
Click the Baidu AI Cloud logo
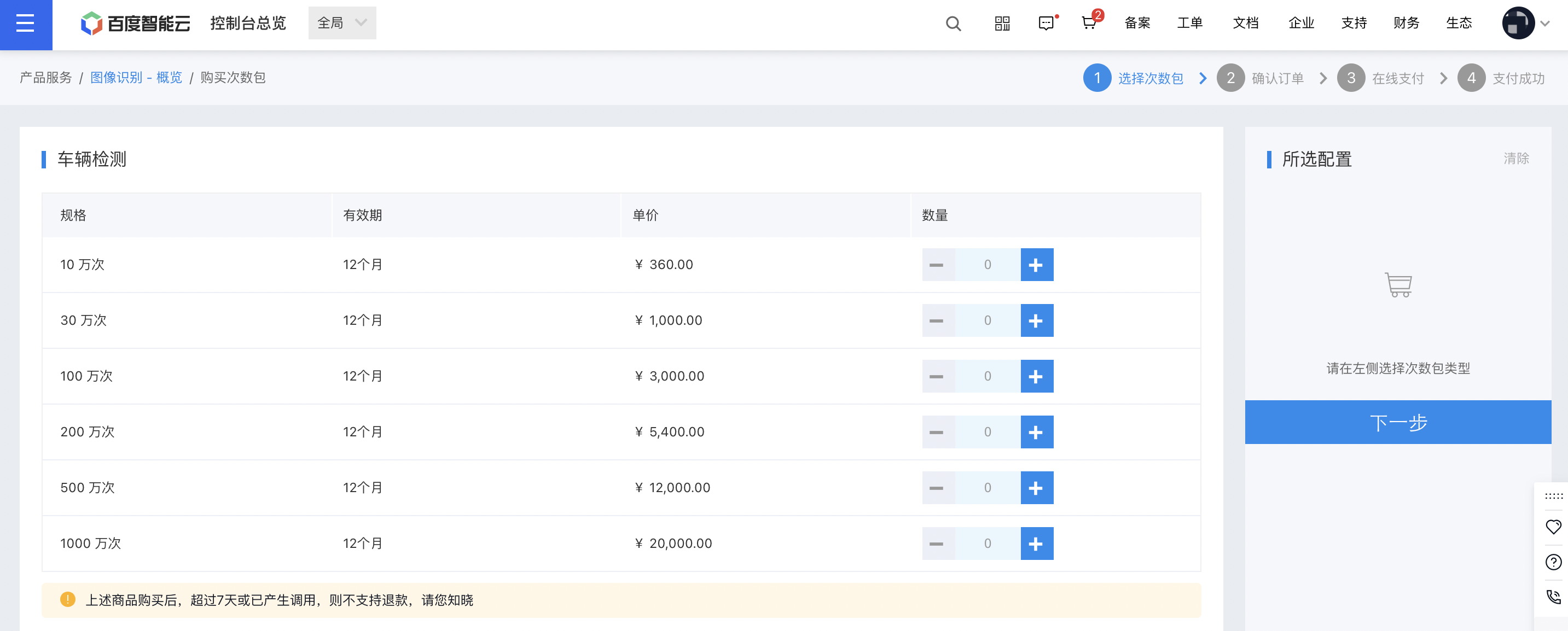click(x=135, y=24)
